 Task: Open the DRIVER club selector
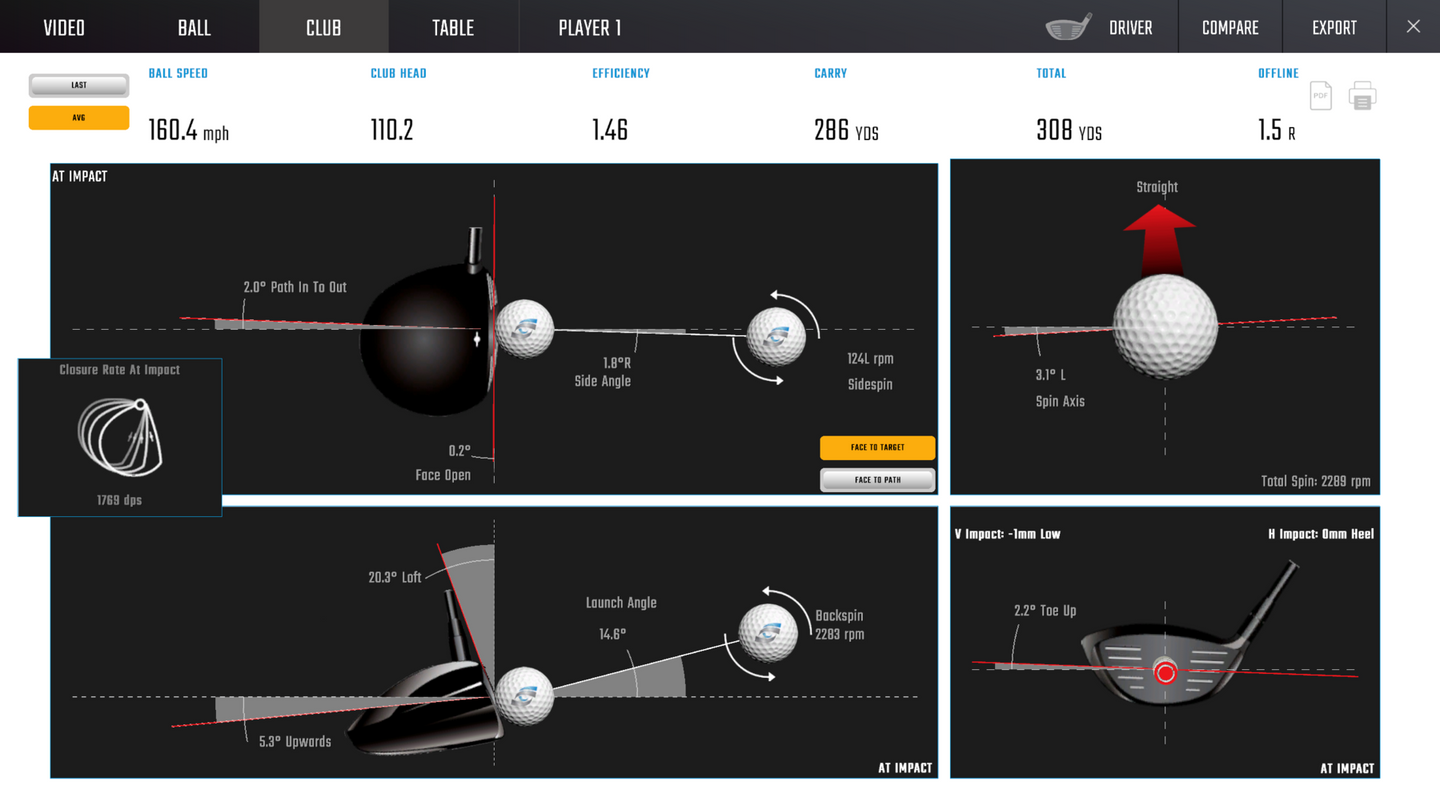[x=1130, y=28]
